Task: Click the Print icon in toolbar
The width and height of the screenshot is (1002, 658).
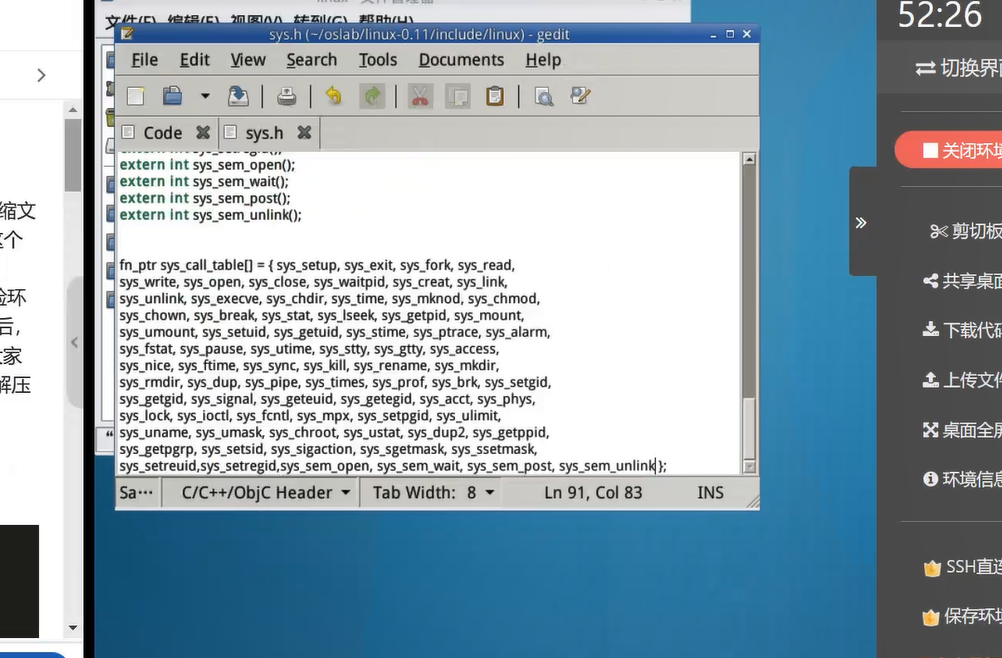Action: coord(287,96)
